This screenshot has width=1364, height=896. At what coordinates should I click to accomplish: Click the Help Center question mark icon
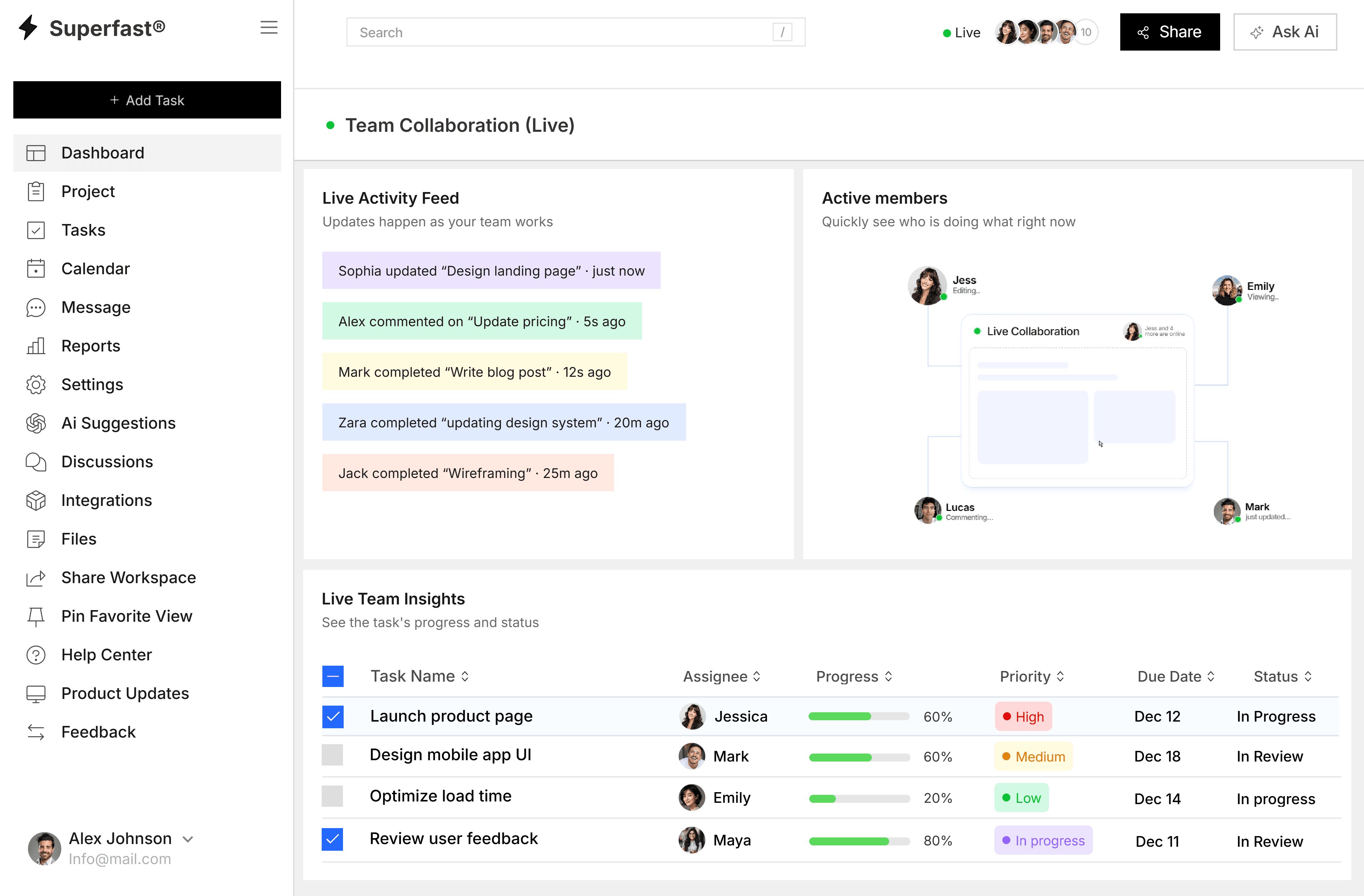36,655
